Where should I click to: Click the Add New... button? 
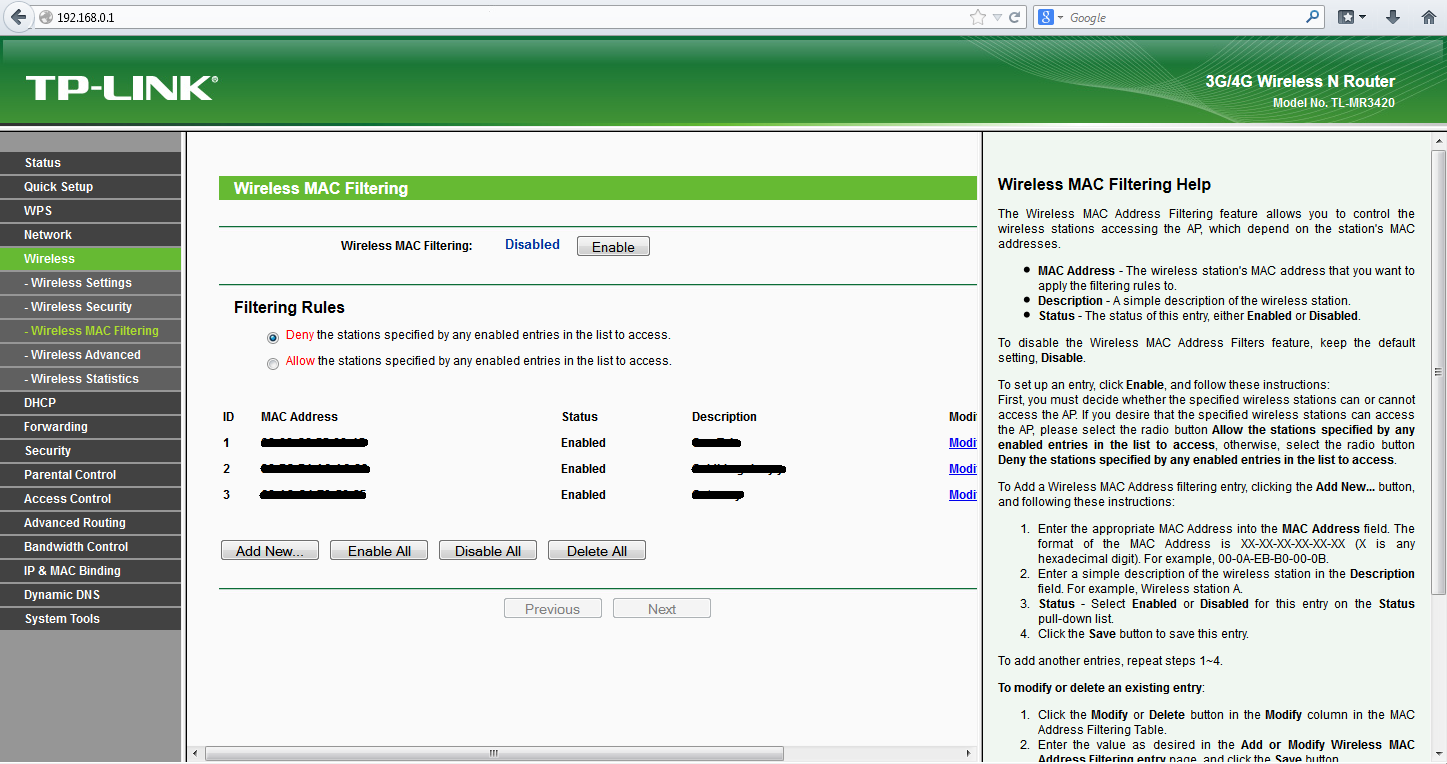270,551
